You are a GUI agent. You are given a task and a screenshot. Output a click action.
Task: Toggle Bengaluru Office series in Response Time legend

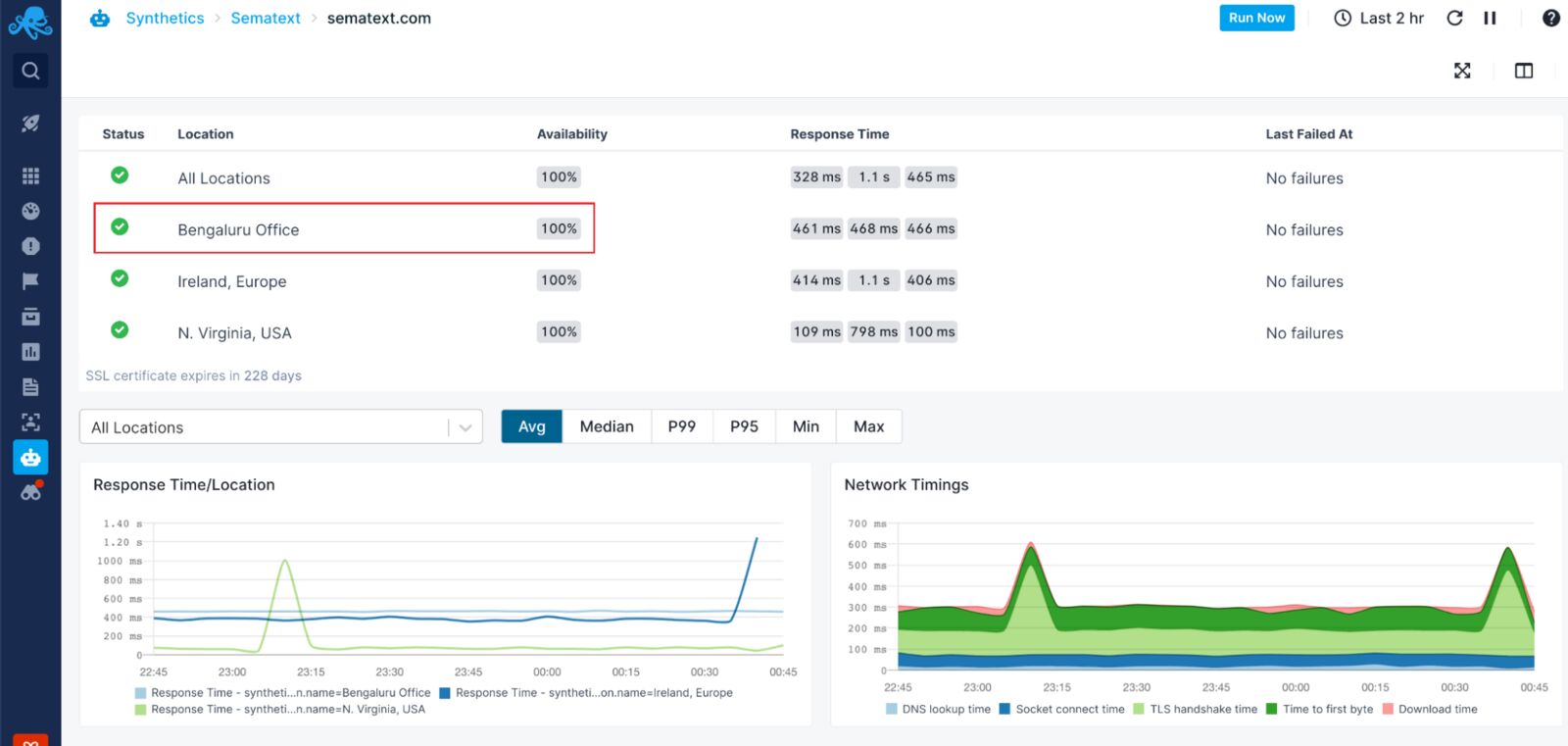coord(283,693)
